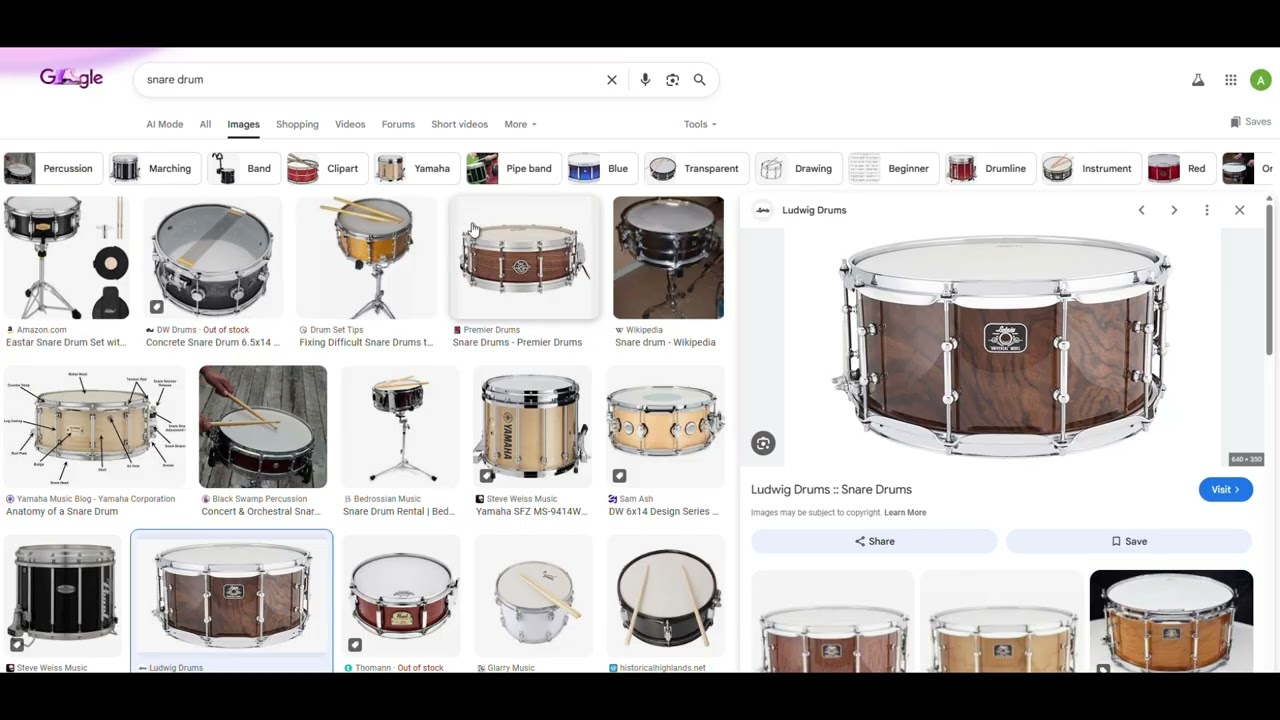Viewport: 1280px width, 720px height.
Task: Open search by image camera icon
Action: point(672,80)
